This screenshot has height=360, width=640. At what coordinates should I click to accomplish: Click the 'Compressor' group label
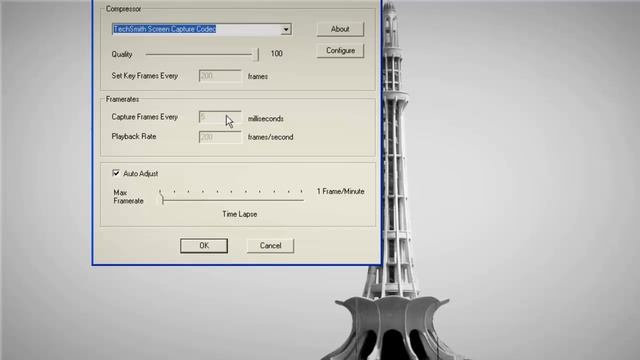point(123,9)
